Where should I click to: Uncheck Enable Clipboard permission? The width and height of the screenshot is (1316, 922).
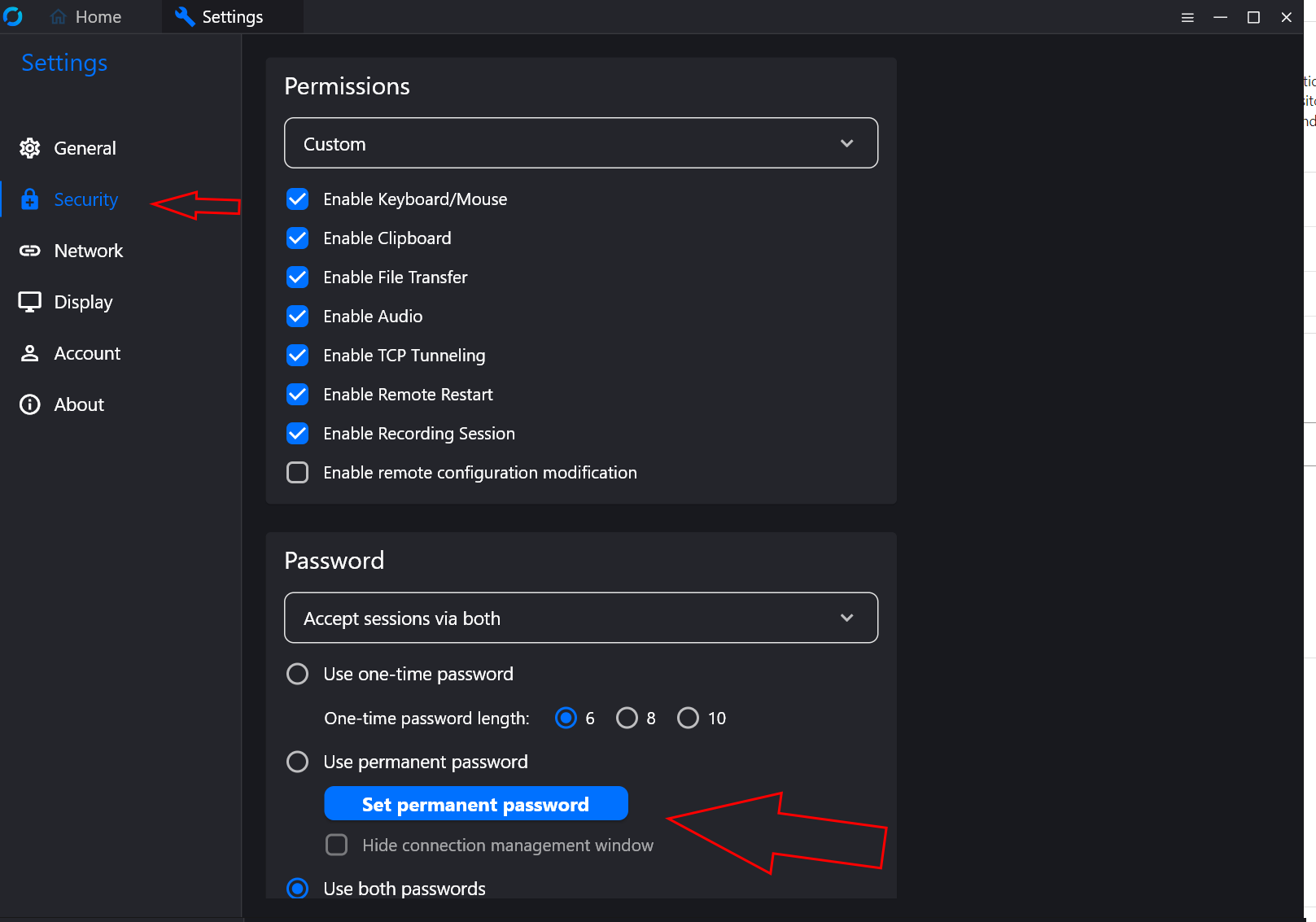pyautogui.click(x=297, y=238)
